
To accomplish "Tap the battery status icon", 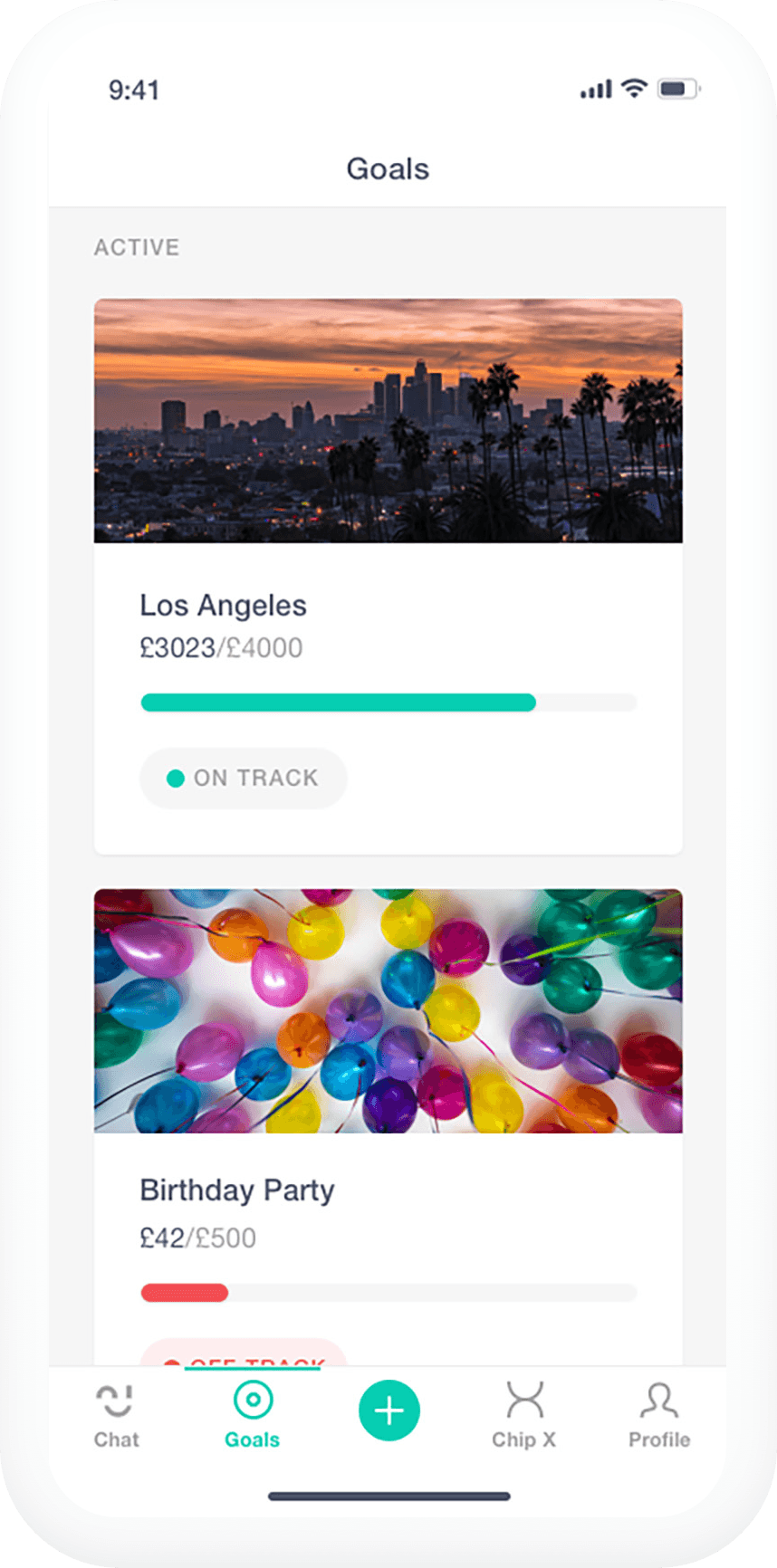I will 678,89.
